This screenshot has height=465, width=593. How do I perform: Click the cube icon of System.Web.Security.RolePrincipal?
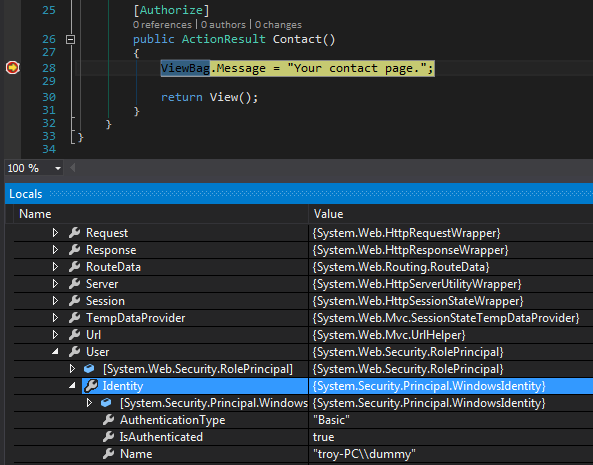89,369
